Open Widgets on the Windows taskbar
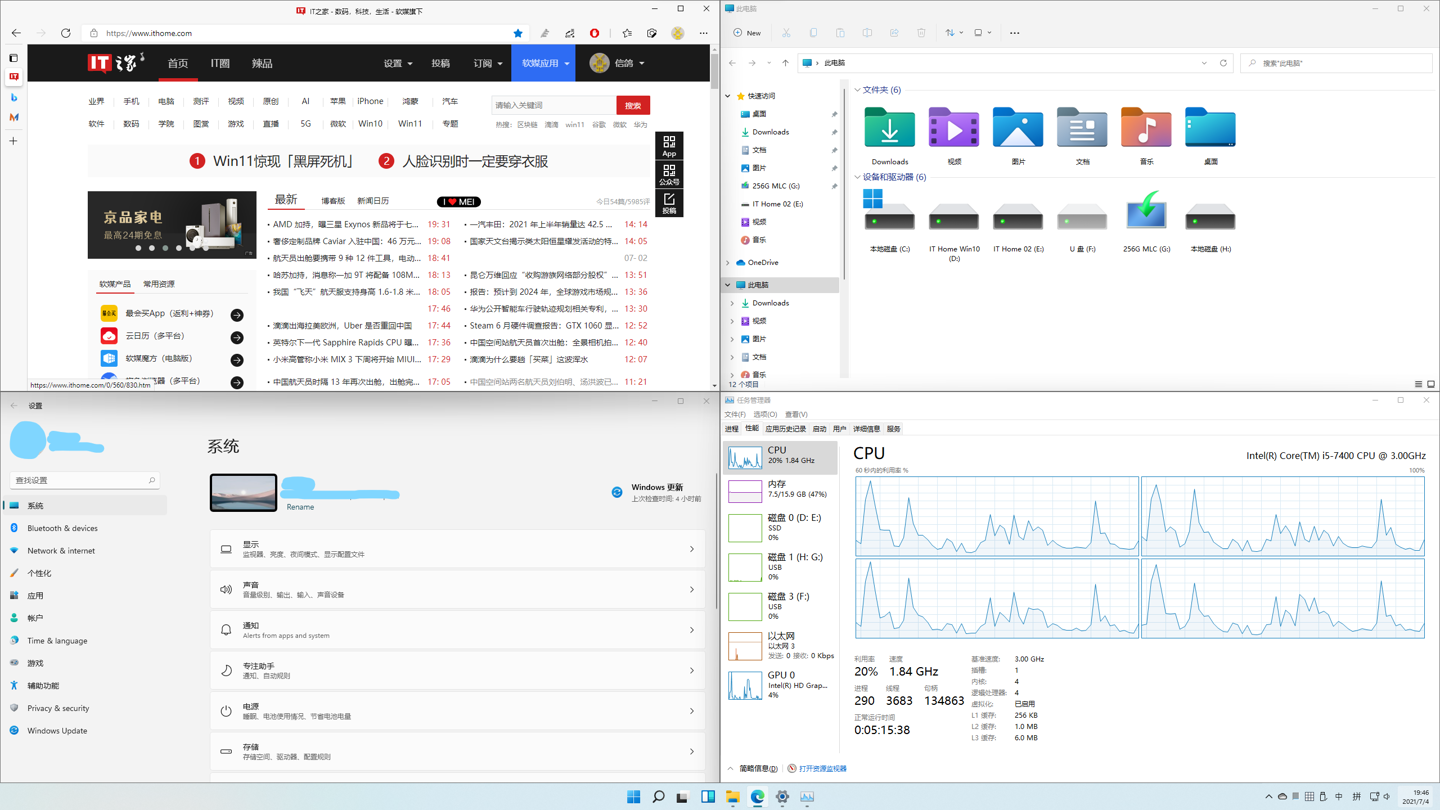The height and width of the screenshot is (810, 1440). (708, 797)
